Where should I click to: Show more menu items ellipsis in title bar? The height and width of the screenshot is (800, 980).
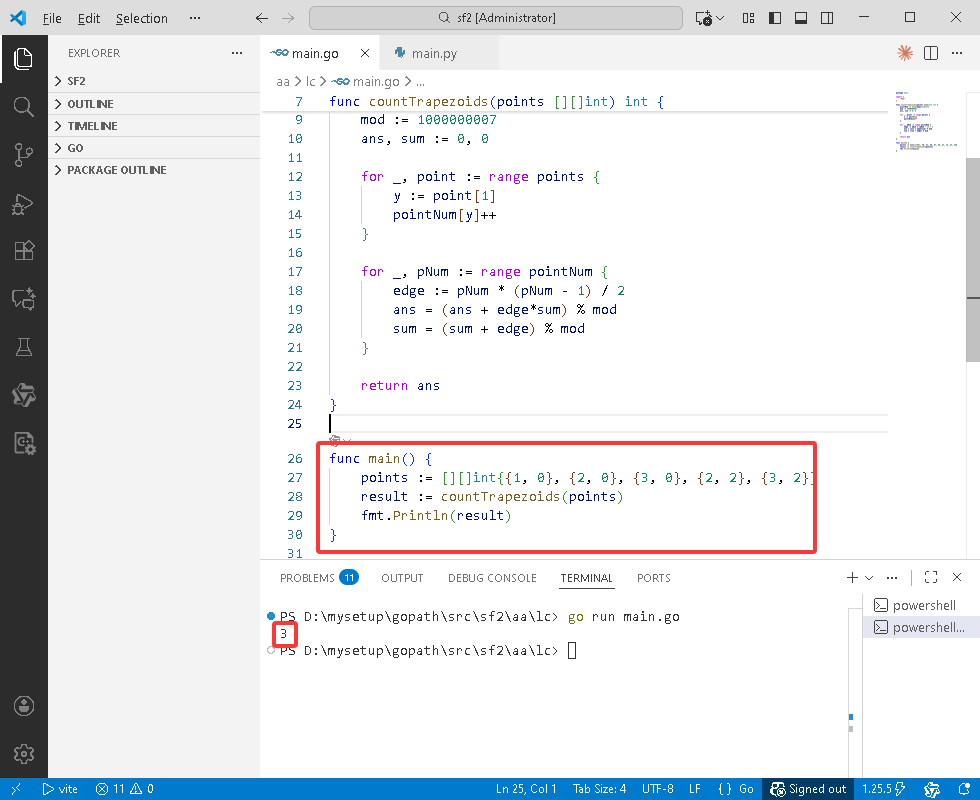(x=195, y=18)
